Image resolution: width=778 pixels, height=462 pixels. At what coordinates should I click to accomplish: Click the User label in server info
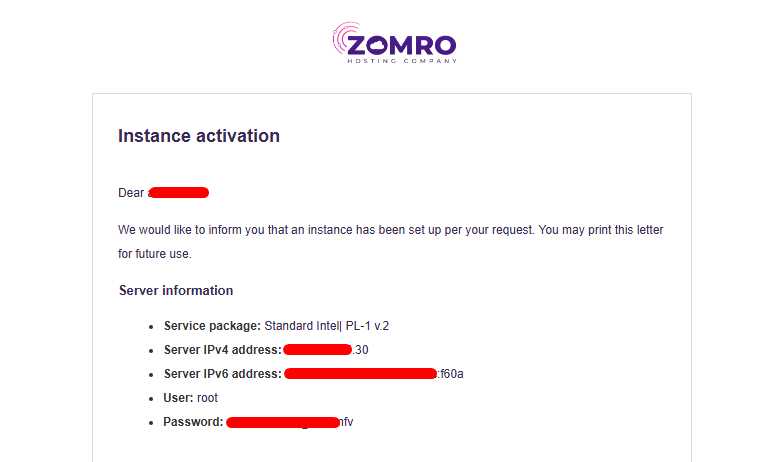(x=179, y=398)
